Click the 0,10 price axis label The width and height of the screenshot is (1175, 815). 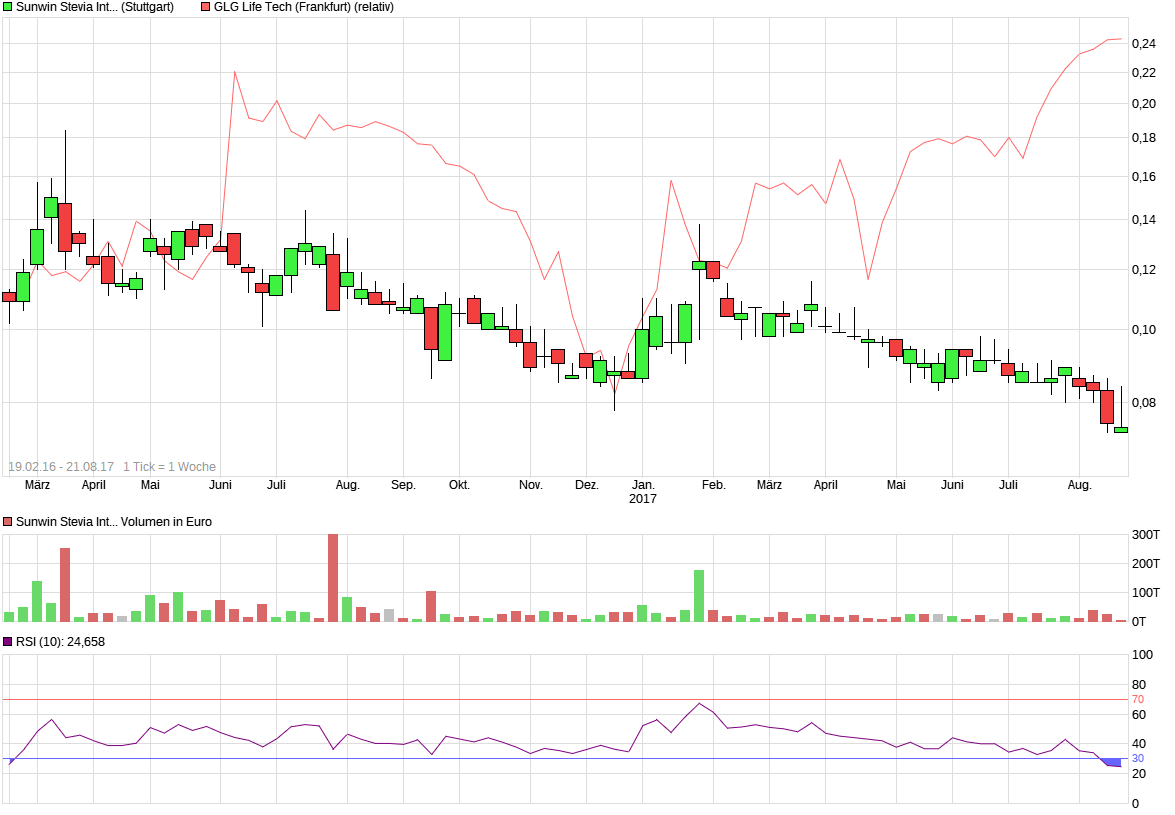[1144, 330]
